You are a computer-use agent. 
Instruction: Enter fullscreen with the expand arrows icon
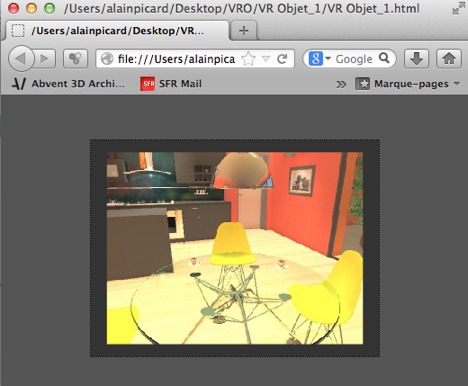click(459, 8)
